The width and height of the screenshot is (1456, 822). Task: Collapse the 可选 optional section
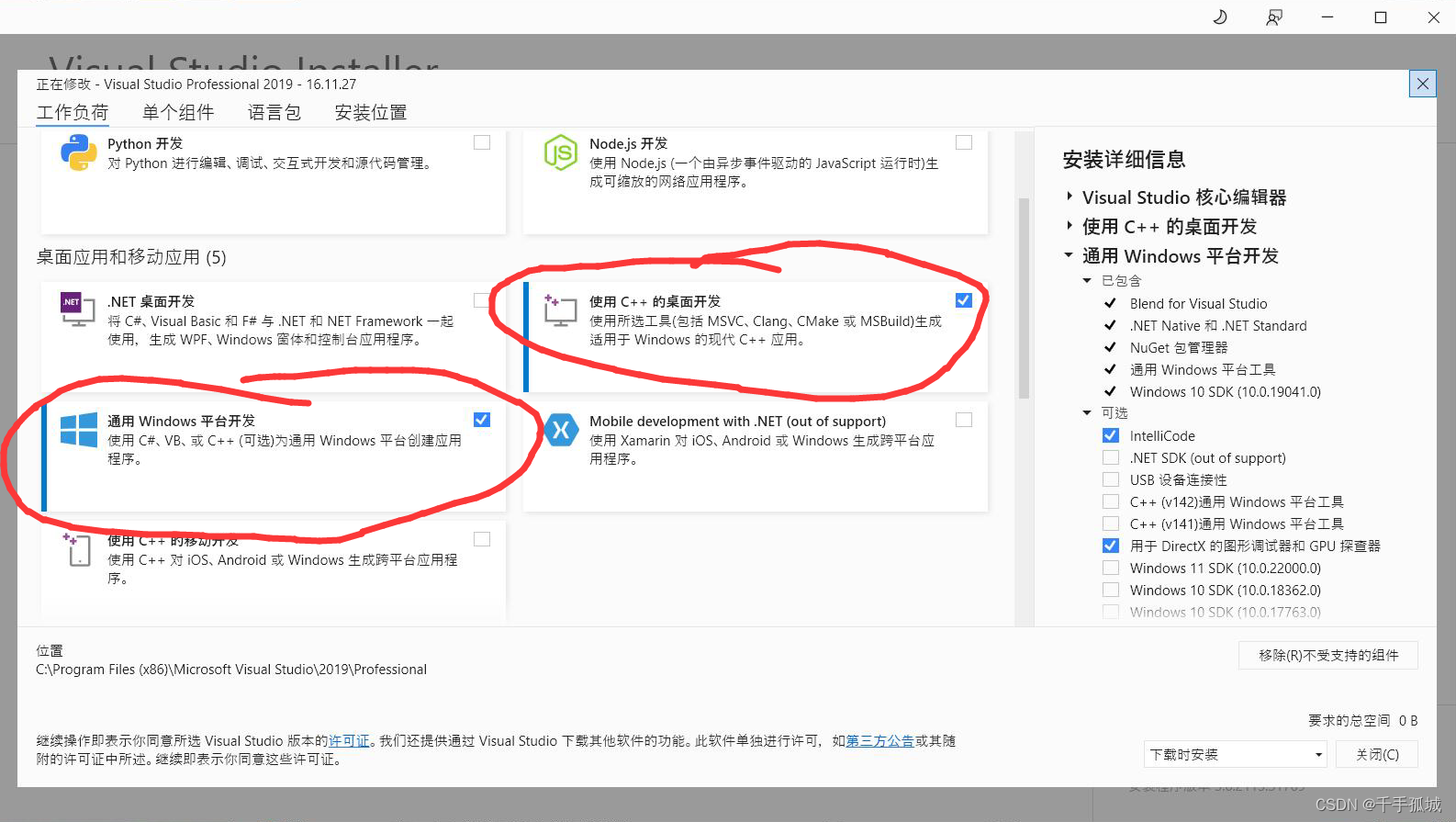click(x=1087, y=413)
